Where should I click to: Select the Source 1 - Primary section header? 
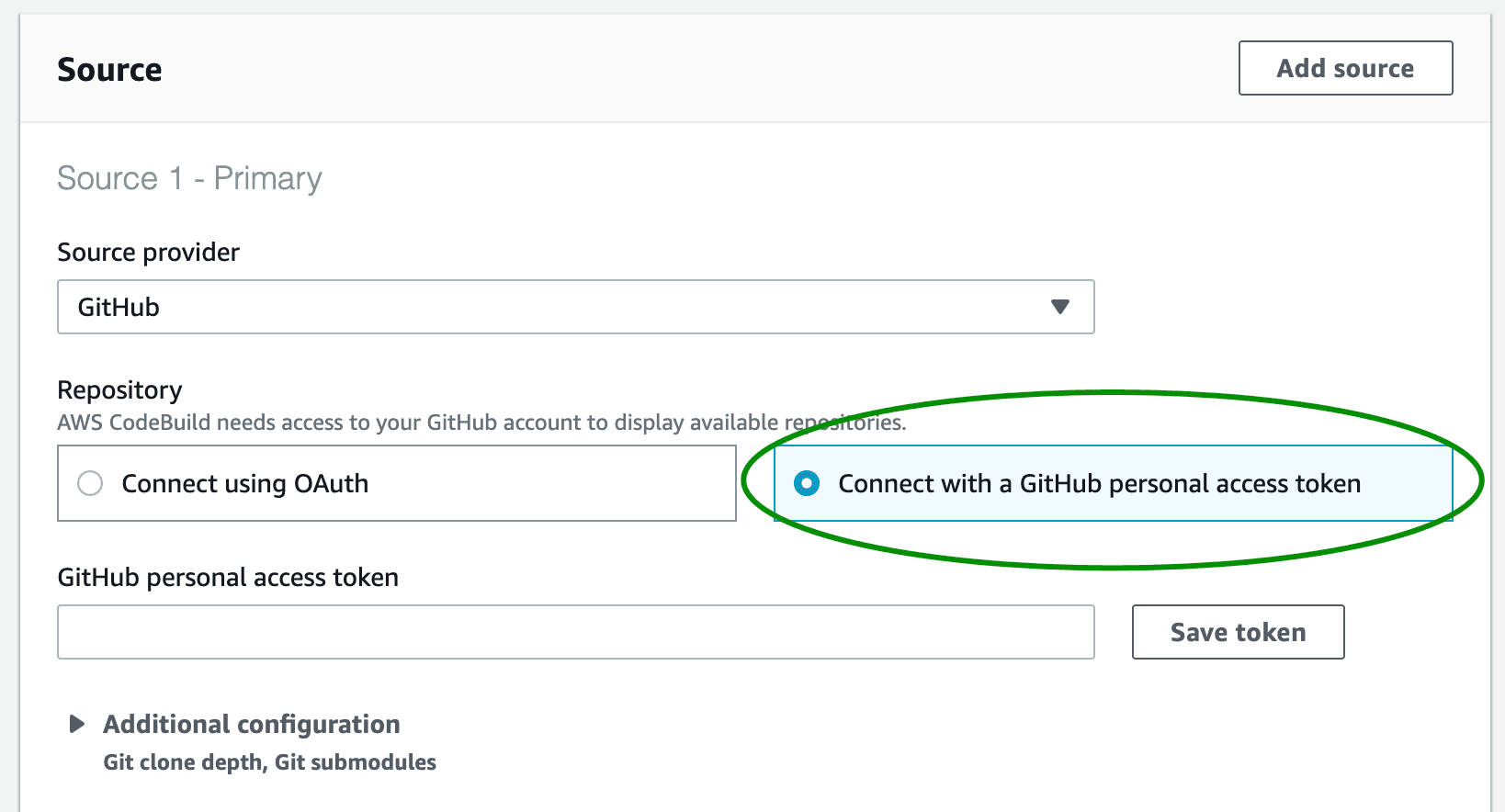coord(189,178)
